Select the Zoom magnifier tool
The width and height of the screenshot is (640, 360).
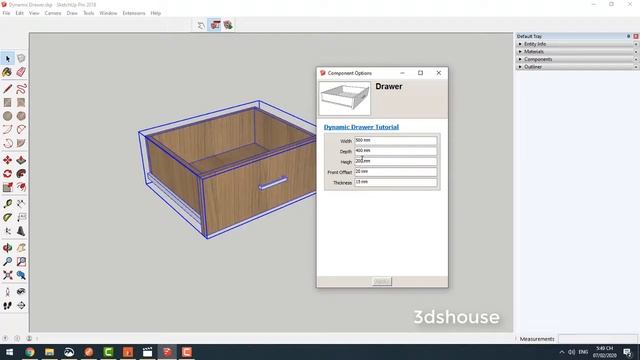[8, 262]
